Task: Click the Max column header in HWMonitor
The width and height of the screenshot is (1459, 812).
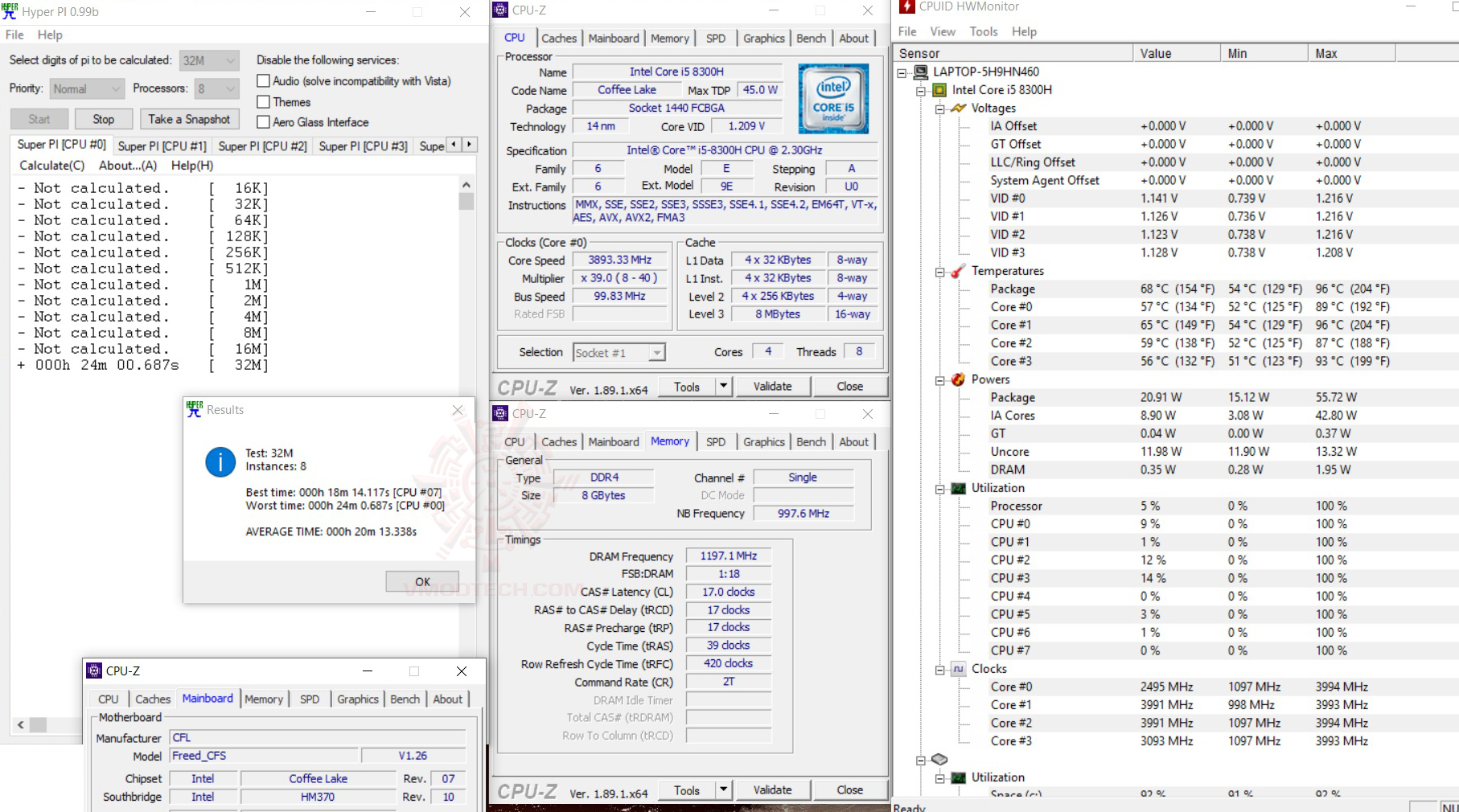Action: (1352, 53)
